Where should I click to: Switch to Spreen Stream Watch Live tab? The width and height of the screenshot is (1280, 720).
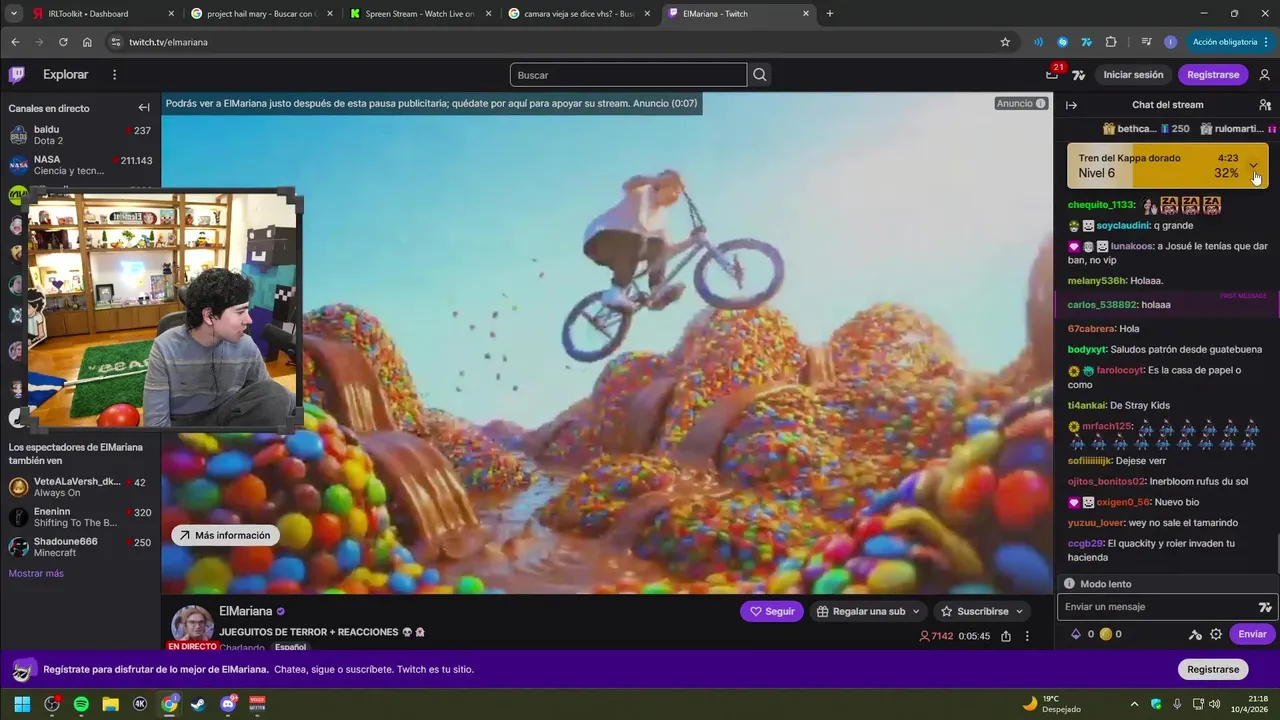click(421, 14)
